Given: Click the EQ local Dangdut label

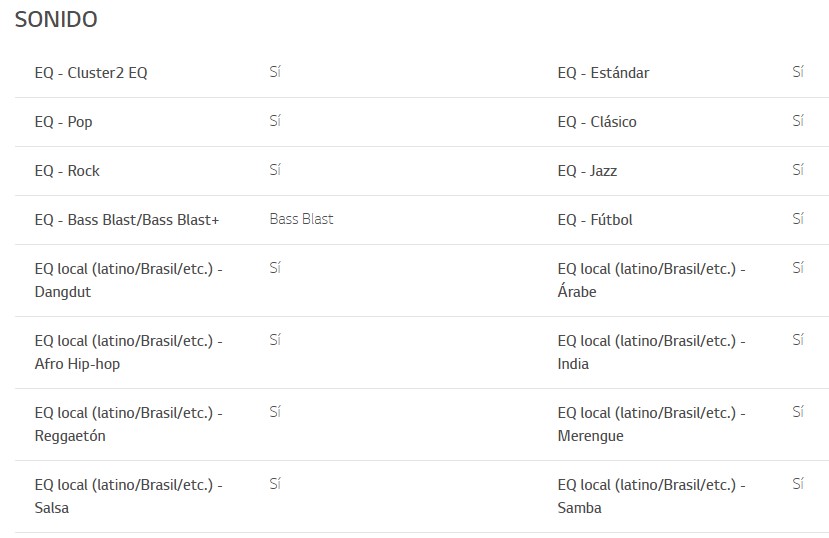Looking at the screenshot, I should tap(128, 280).
